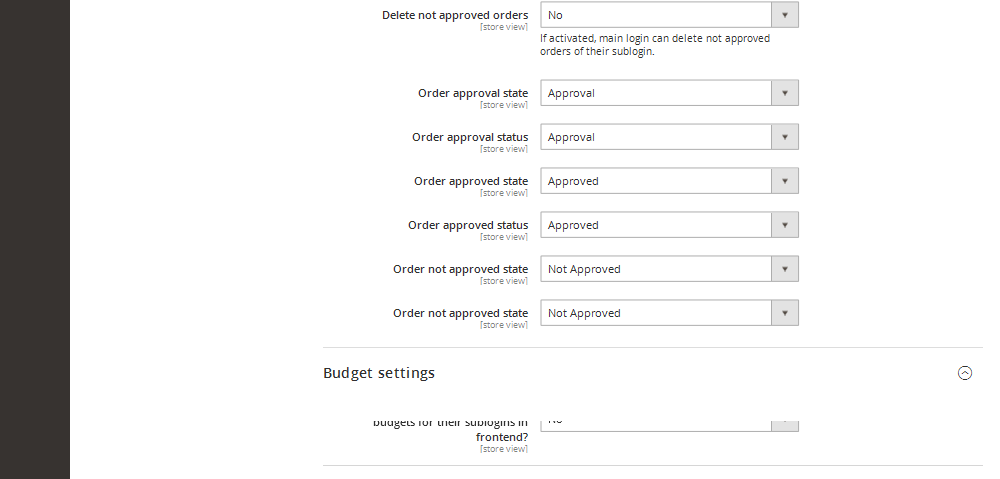This screenshot has width=1000, height=479.
Task: Click the arrow button of the Order approved state field
Action: coord(785,181)
